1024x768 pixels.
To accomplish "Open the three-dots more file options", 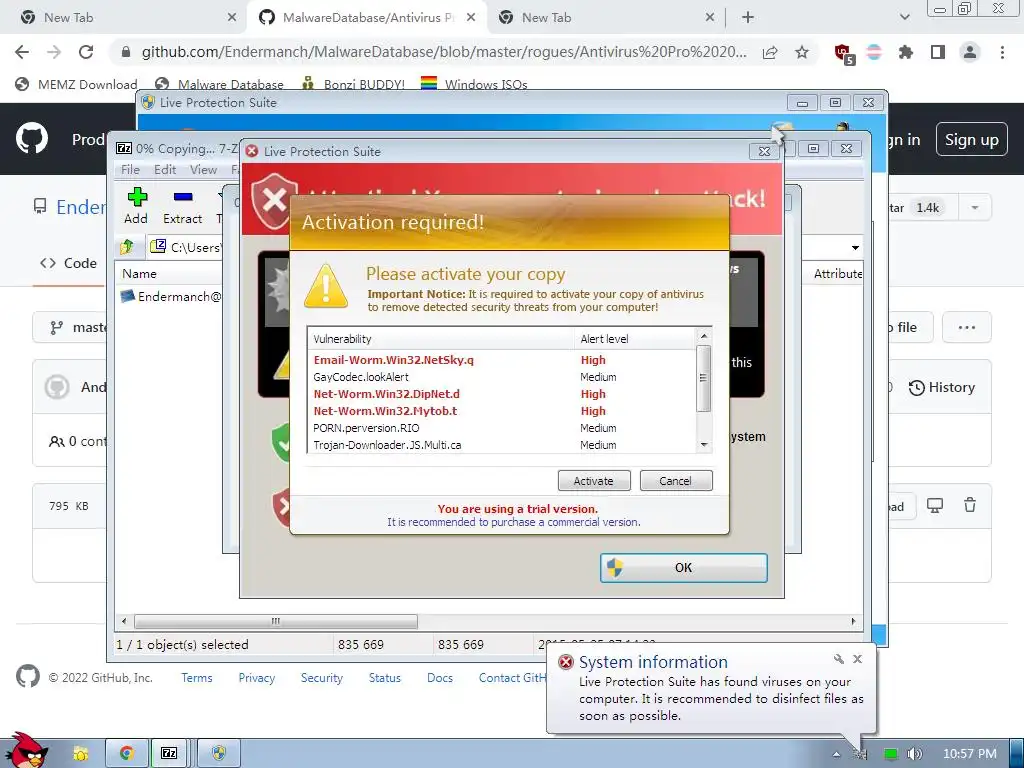I will pos(967,327).
